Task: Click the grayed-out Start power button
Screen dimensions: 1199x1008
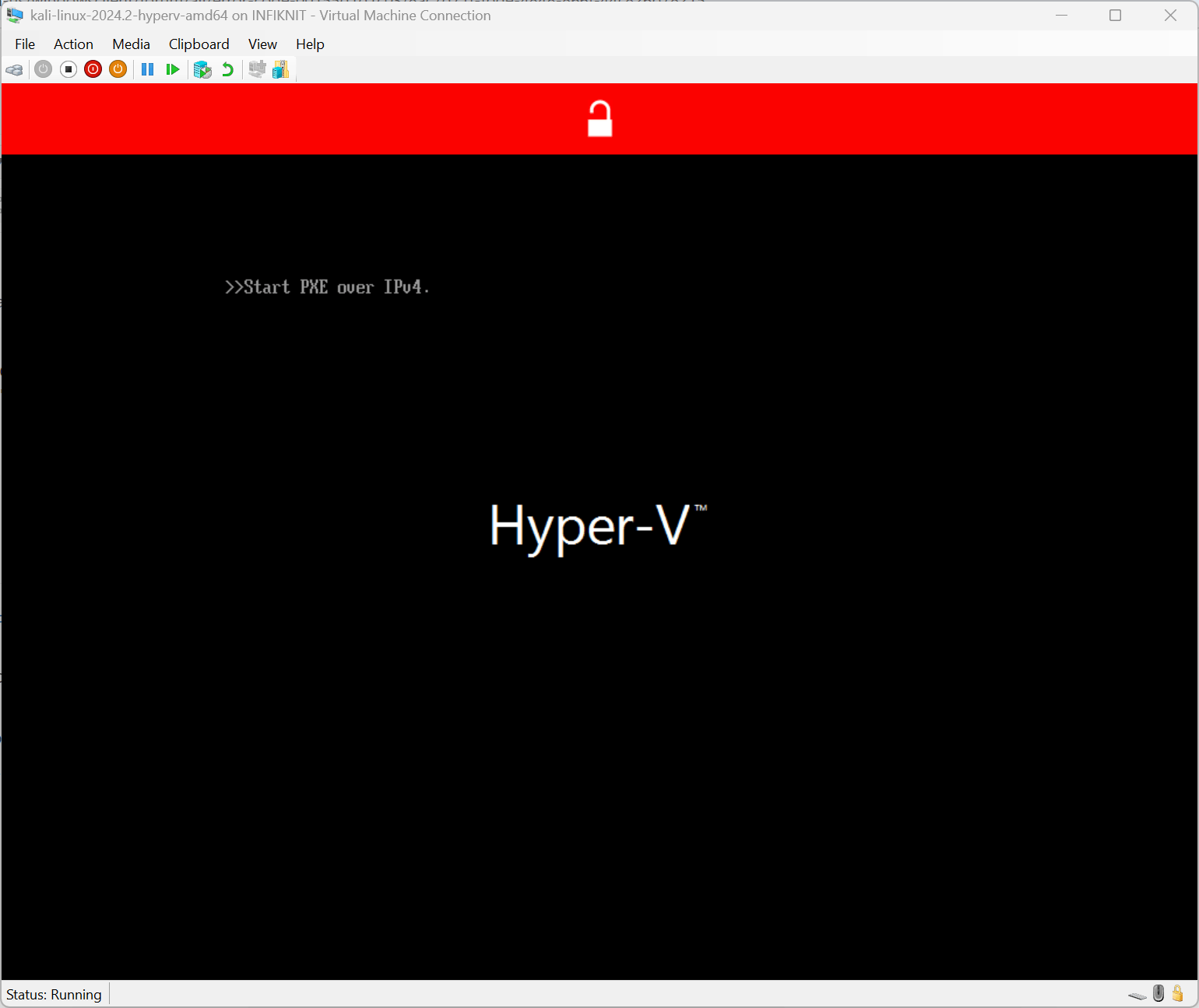Action: click(x=44, y=69)
